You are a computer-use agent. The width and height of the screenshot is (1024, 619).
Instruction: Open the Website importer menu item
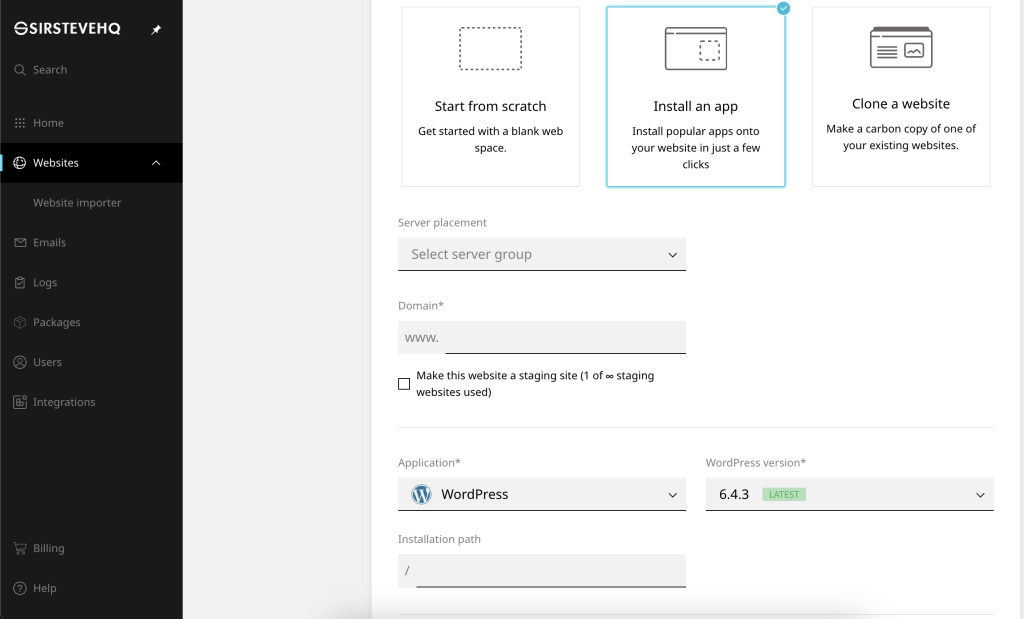[x=77, y=202]
